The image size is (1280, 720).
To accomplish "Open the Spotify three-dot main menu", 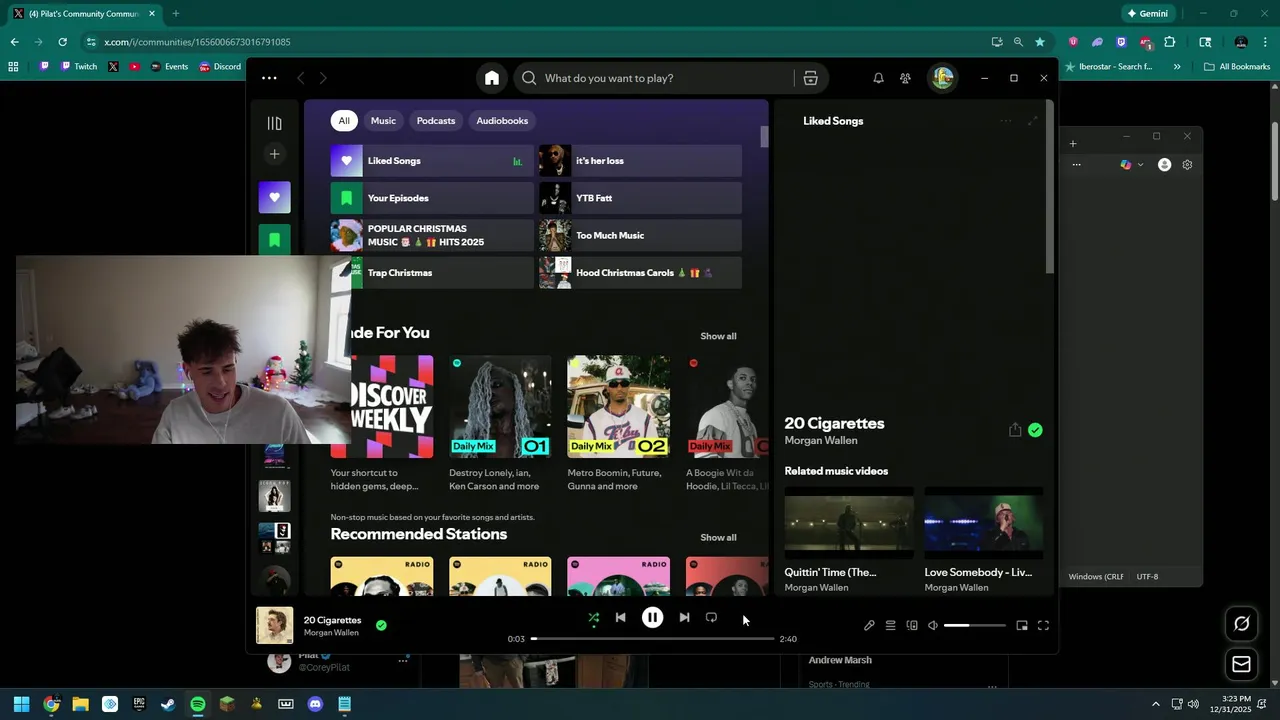I will tap(269, 78).
